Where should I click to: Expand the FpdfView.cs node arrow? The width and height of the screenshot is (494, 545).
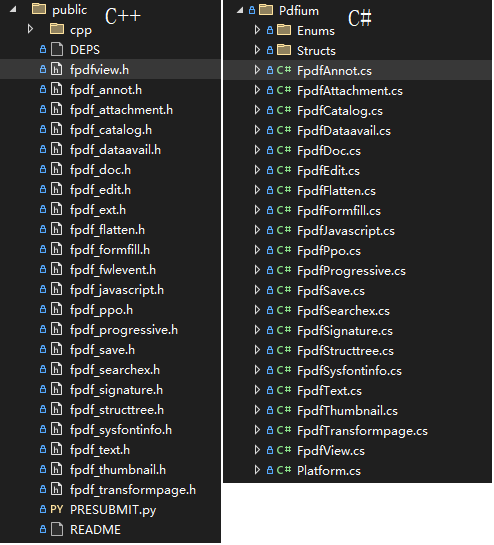coord(257,451)
